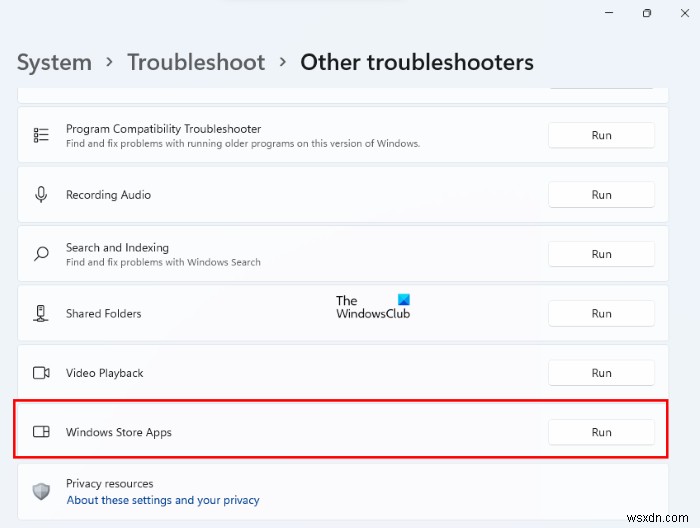
Task: Run the Shared Folders troubleshooter
Action: coord(601,313)
